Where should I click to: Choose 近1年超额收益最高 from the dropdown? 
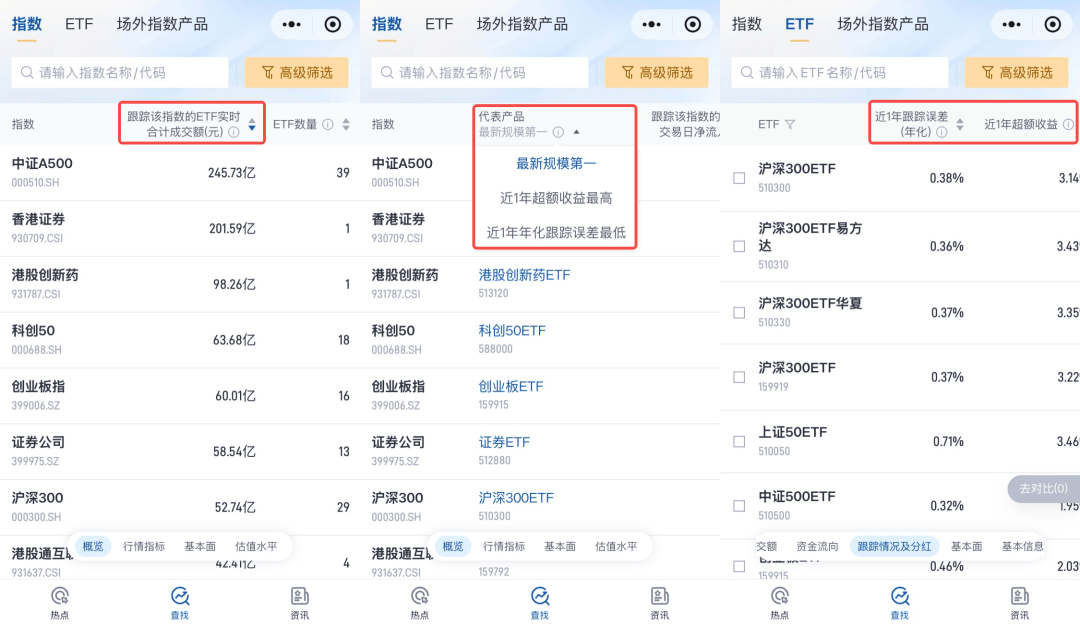point(556,198)
